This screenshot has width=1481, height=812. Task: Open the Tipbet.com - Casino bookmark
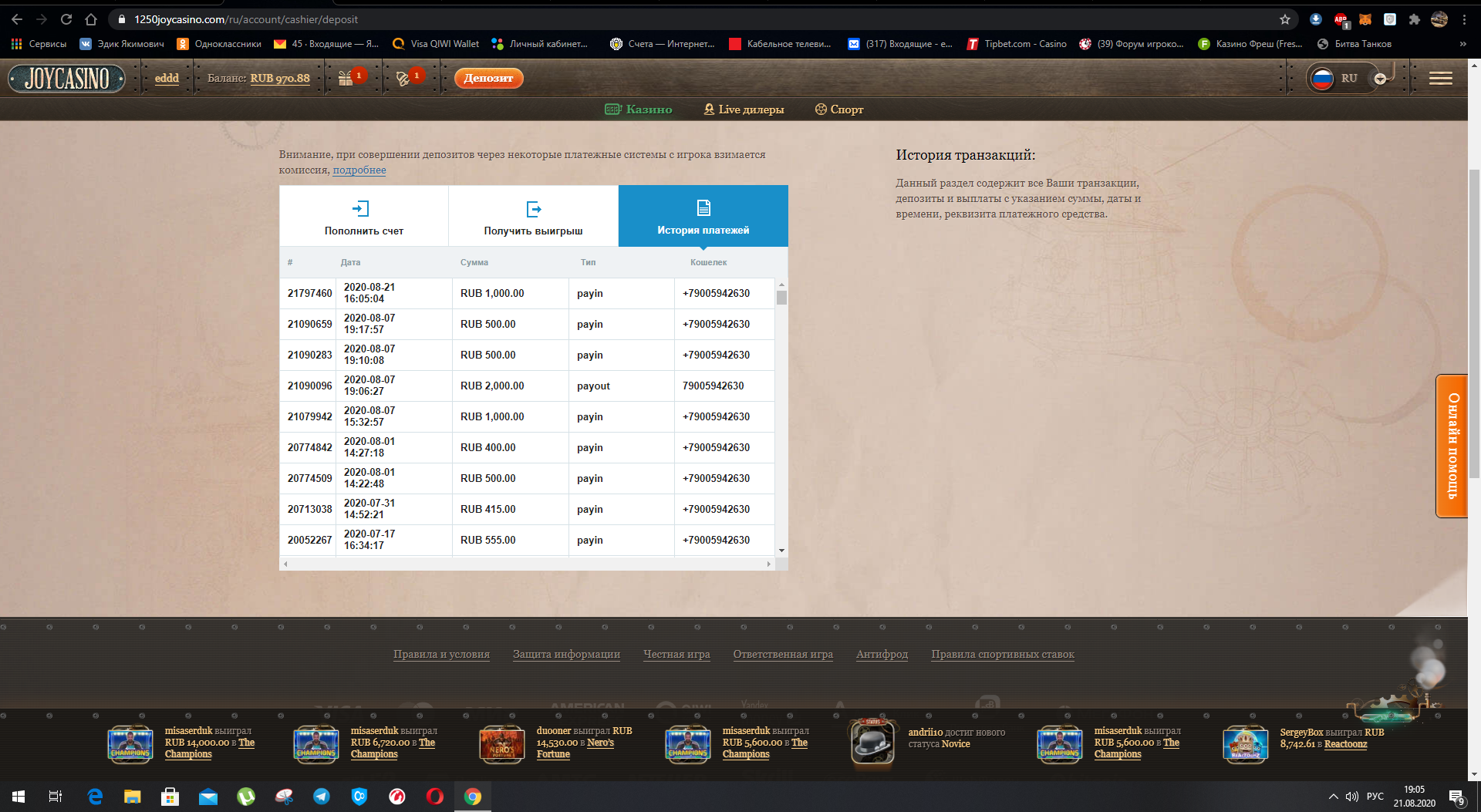(x=1017, y=44)
